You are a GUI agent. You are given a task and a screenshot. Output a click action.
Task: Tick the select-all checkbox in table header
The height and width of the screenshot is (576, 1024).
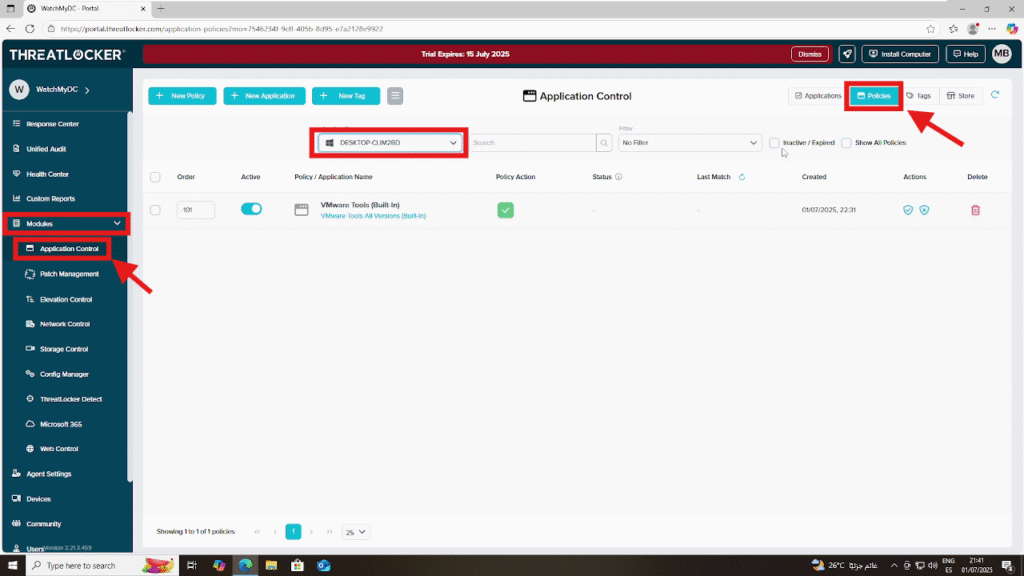(155, 177)
